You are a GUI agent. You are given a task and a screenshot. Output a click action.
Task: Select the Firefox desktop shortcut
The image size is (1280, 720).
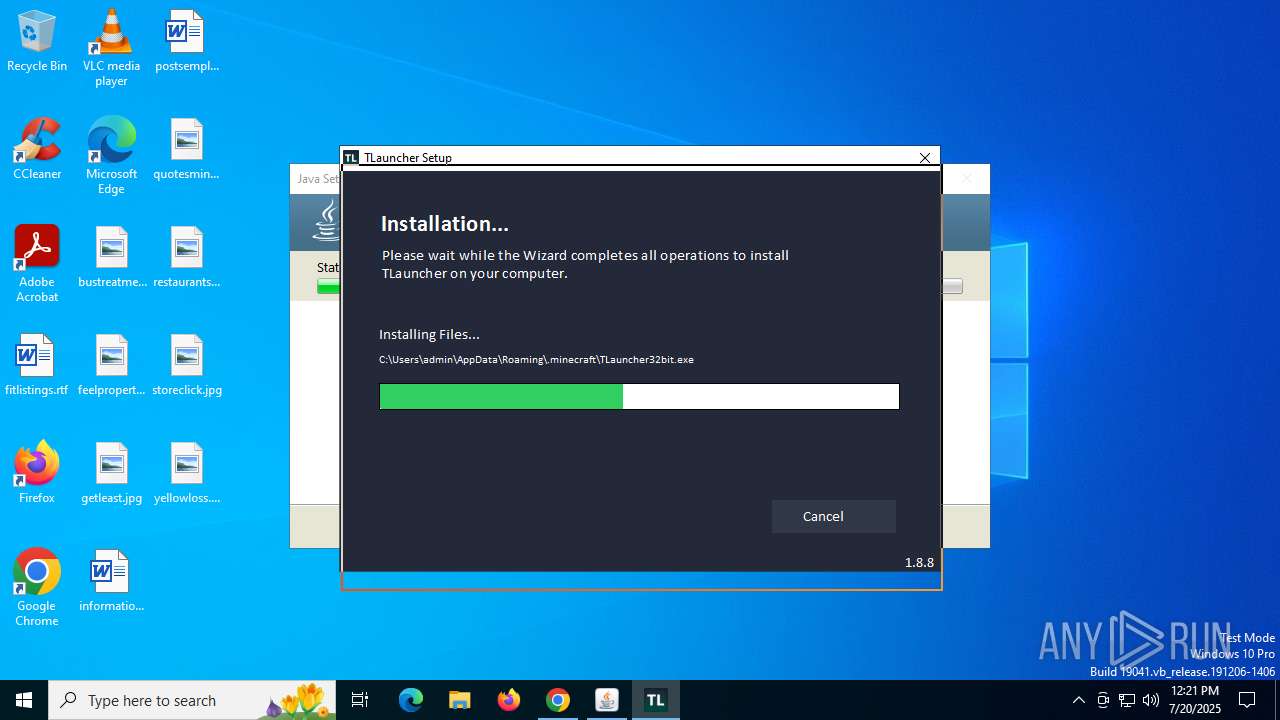pos(37,473)
